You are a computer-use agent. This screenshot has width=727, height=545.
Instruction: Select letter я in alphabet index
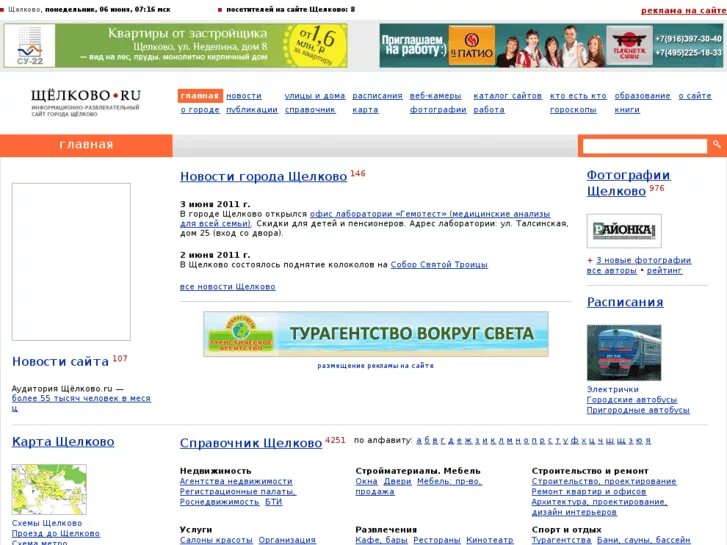(x=648, y=440)
